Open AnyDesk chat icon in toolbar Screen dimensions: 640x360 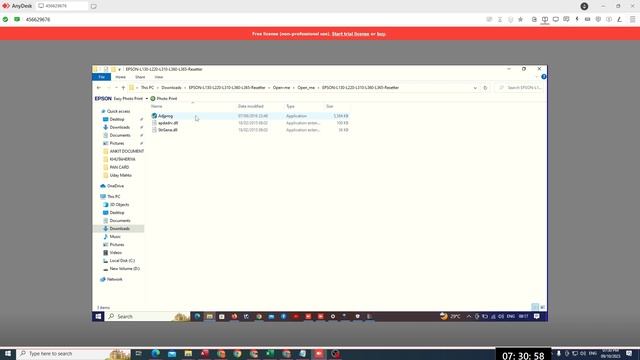click(x=566, y=19)
